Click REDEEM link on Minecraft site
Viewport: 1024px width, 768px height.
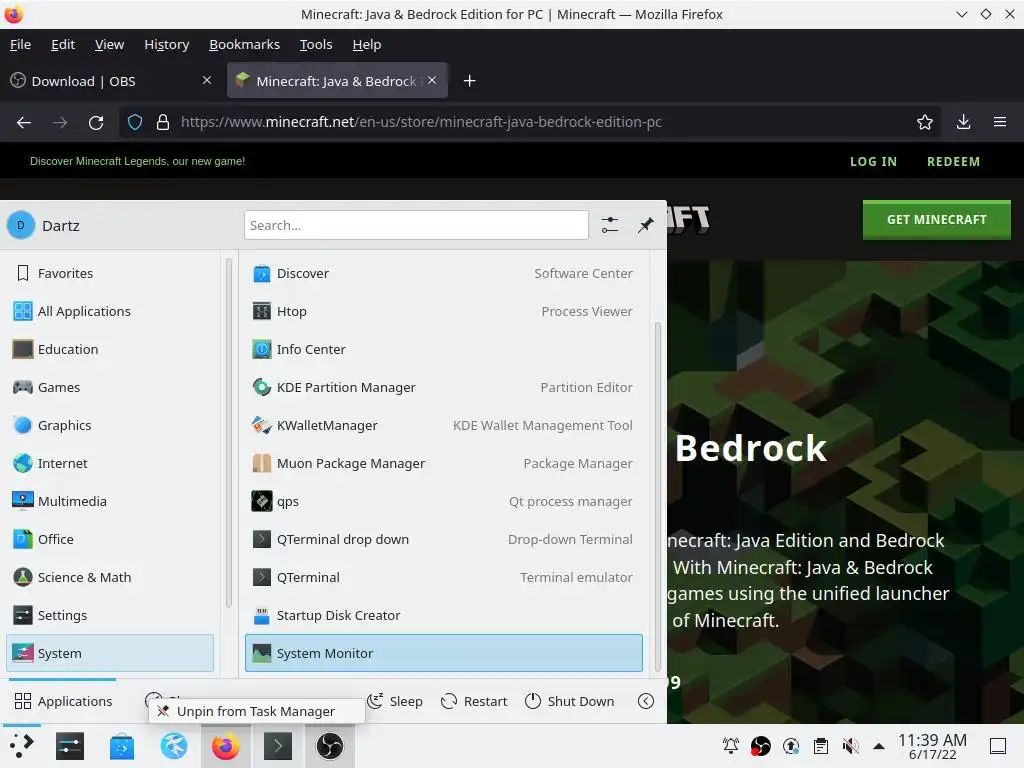(953, 161)
